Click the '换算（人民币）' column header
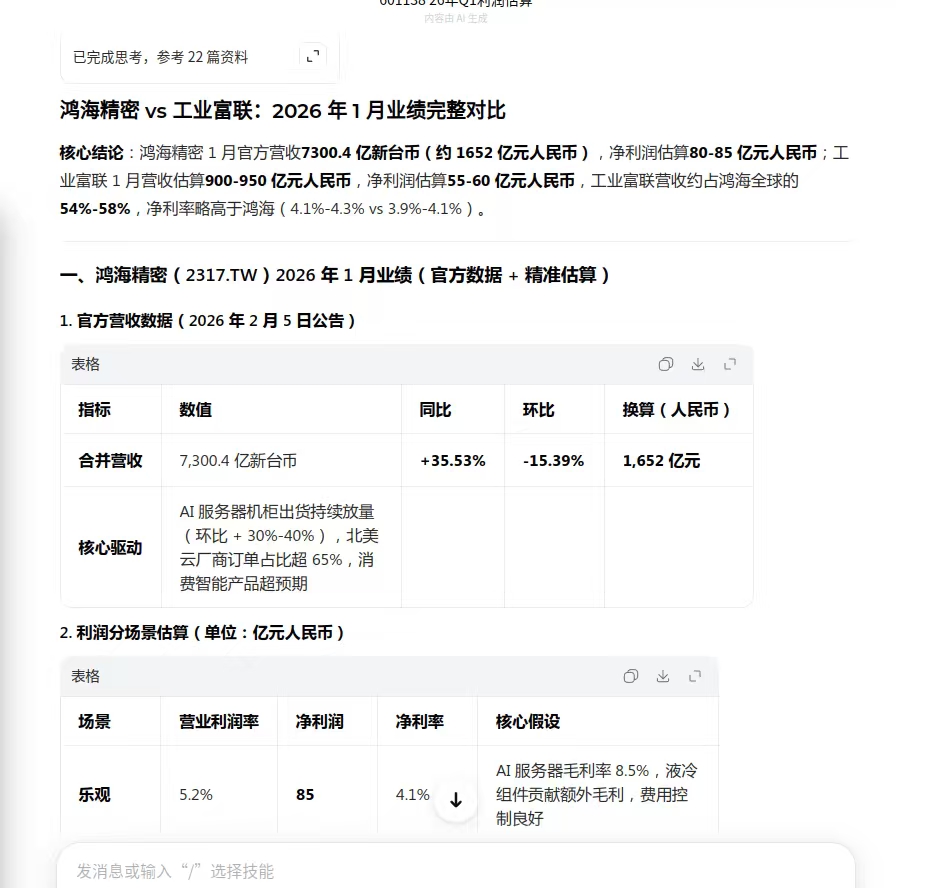The width and height of the screenshot is (946, 888). [676, 410]
